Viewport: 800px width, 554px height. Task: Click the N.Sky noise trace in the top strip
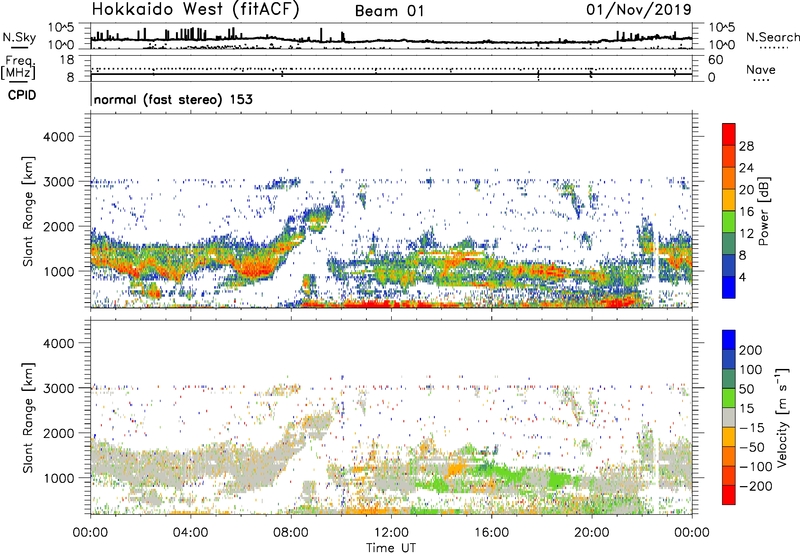tap(391, 40)
